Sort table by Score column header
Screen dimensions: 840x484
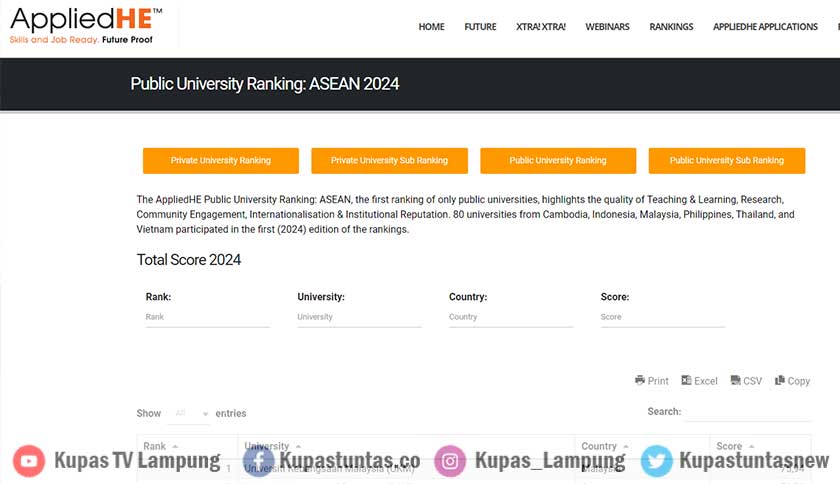coord(760,446)
